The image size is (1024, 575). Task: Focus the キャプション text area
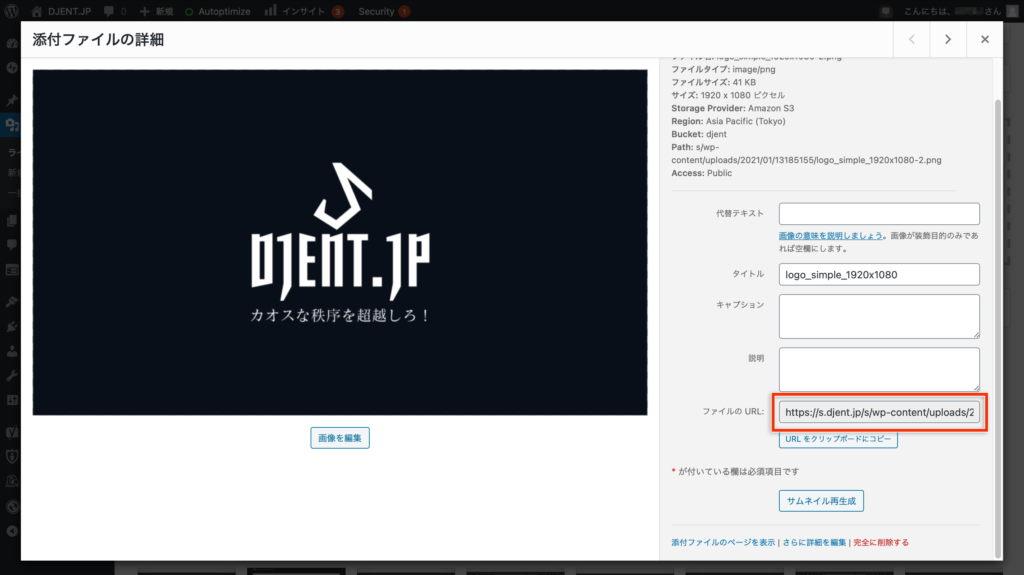point(879,316)
